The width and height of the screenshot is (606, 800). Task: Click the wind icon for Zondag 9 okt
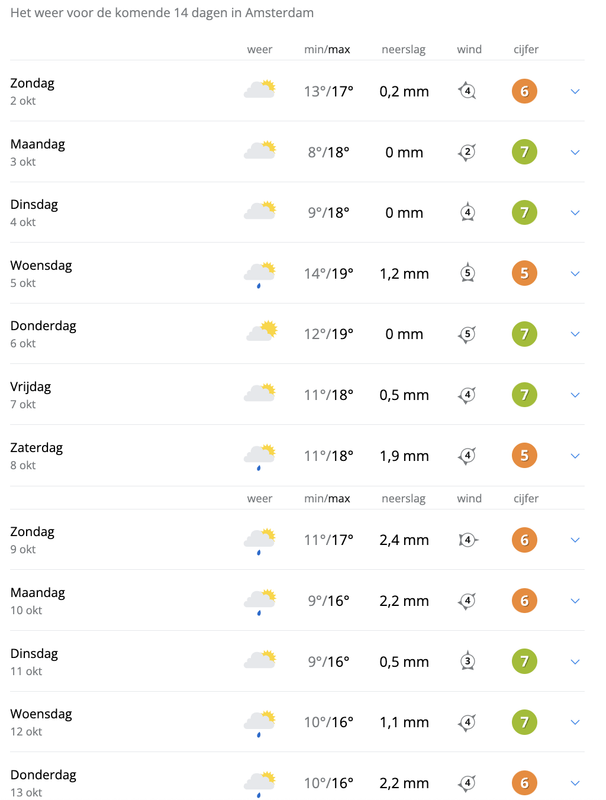click(468, 540)
